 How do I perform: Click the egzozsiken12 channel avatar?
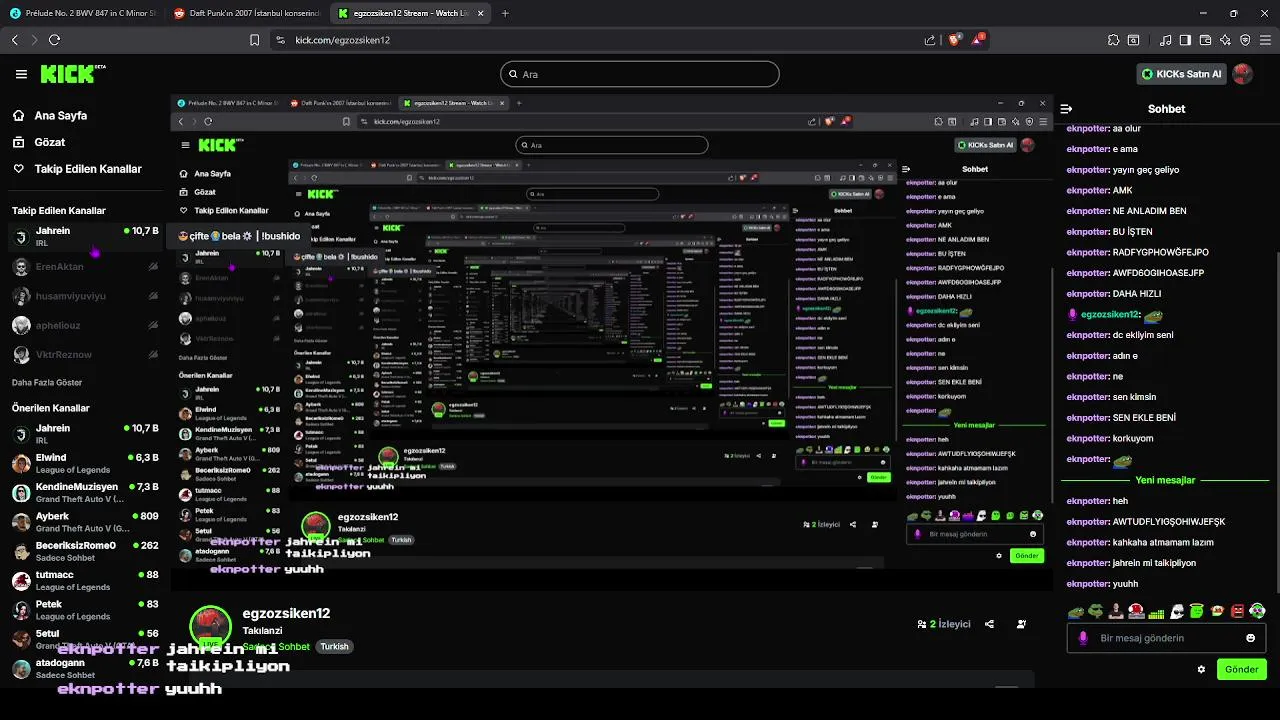(210, 627)
